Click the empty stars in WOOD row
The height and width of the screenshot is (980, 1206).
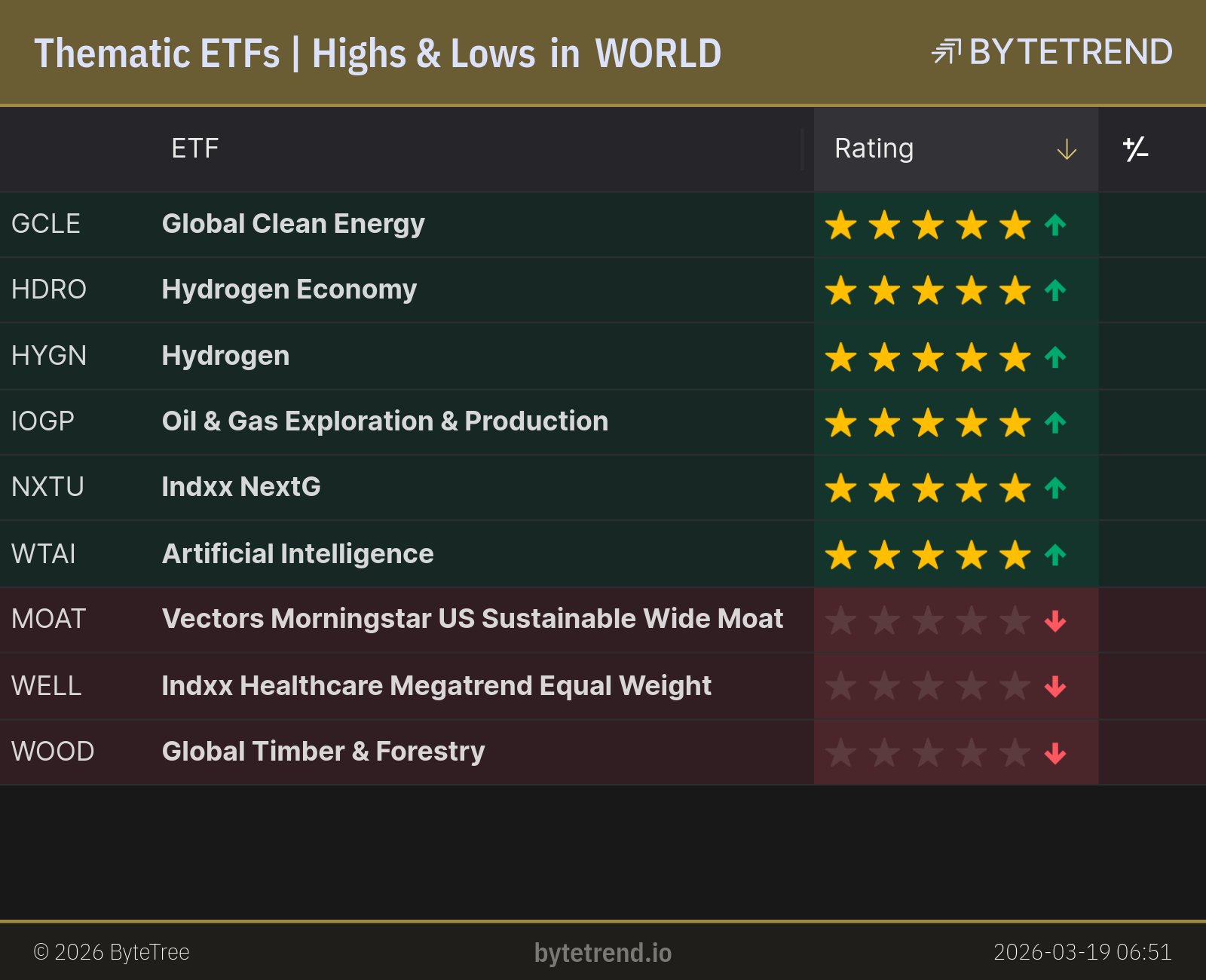928,753
